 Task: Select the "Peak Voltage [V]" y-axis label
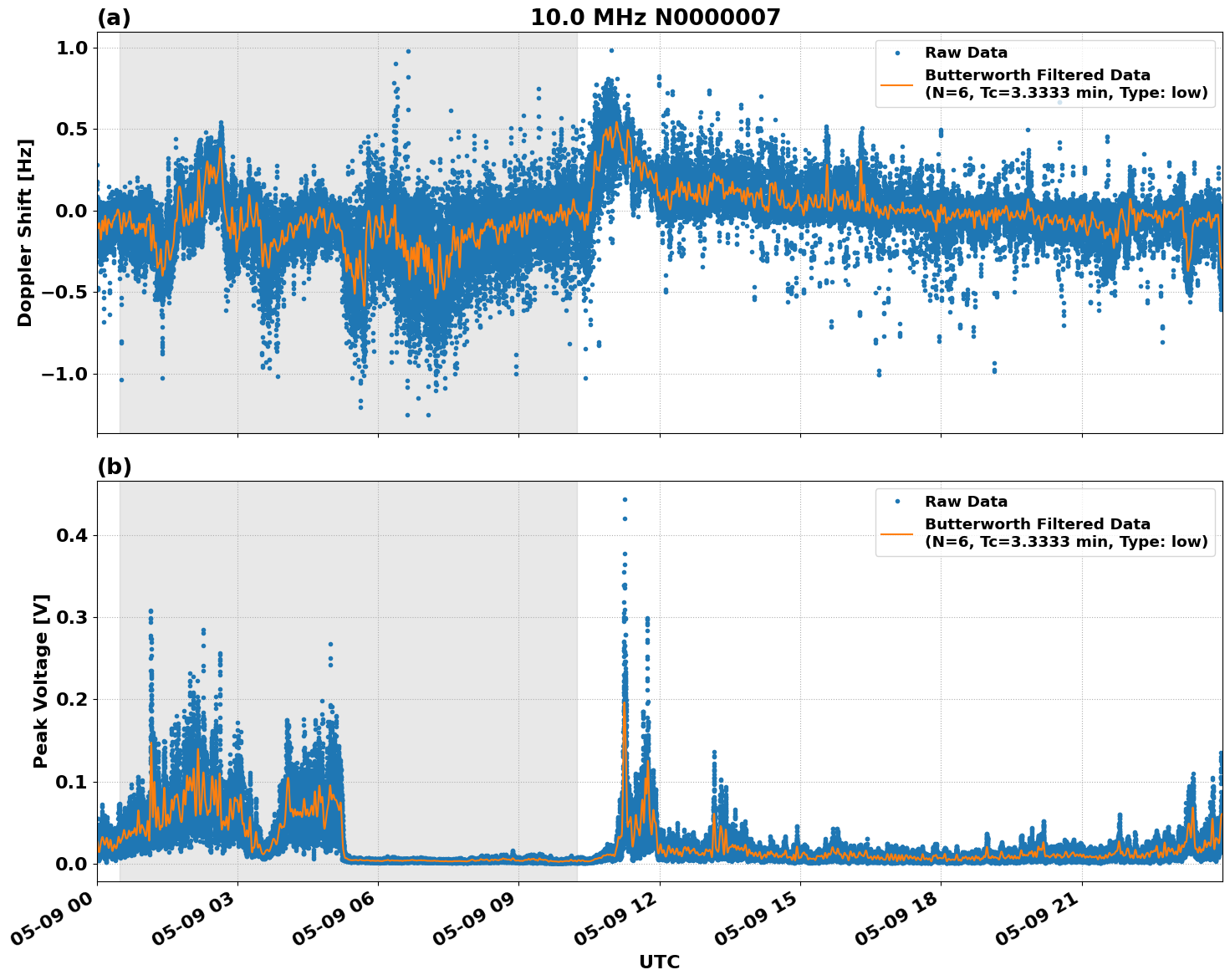click(41, 681)
